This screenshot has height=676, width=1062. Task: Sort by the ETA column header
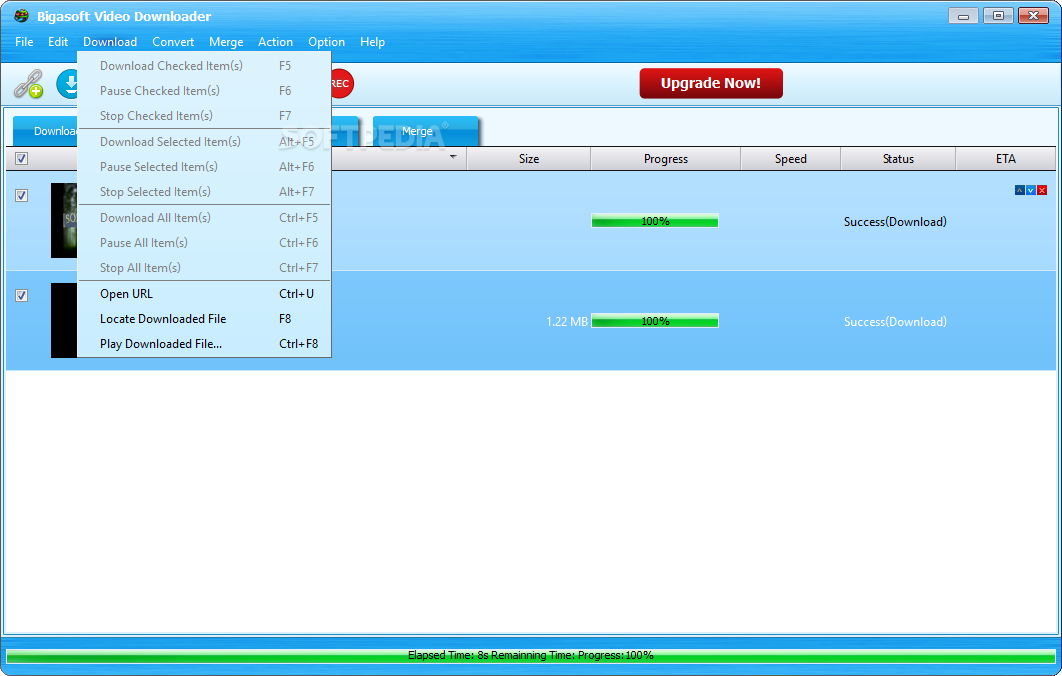coord(1006,159)
